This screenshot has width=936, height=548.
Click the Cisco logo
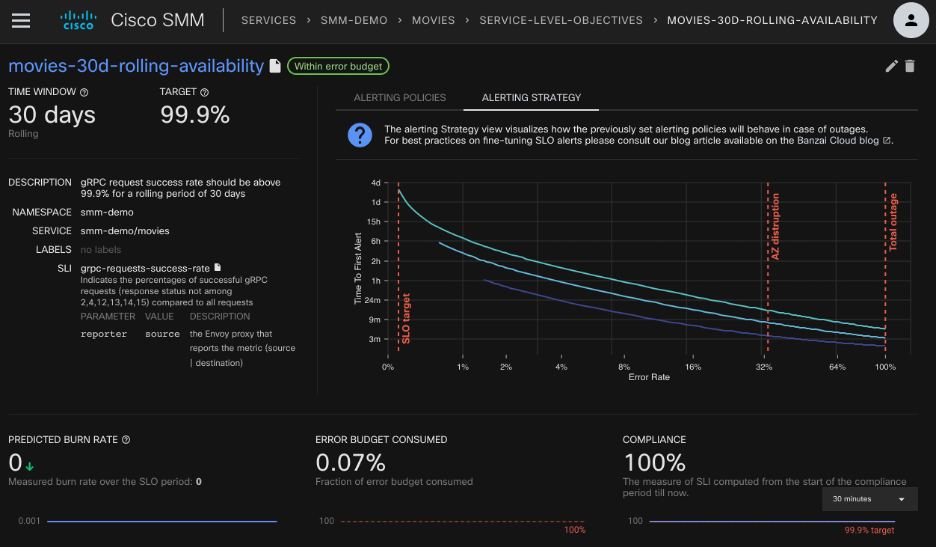pyautogui.click(x=78, y=20)
